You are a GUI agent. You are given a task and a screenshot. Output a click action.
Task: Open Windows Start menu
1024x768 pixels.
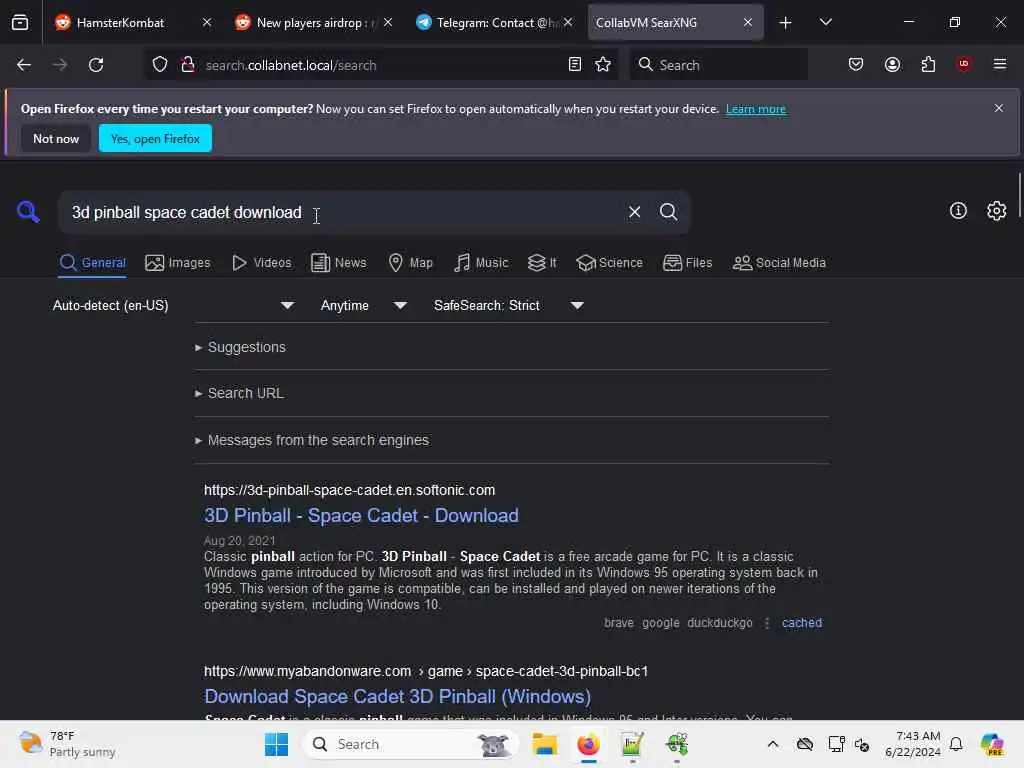point(276,744)
